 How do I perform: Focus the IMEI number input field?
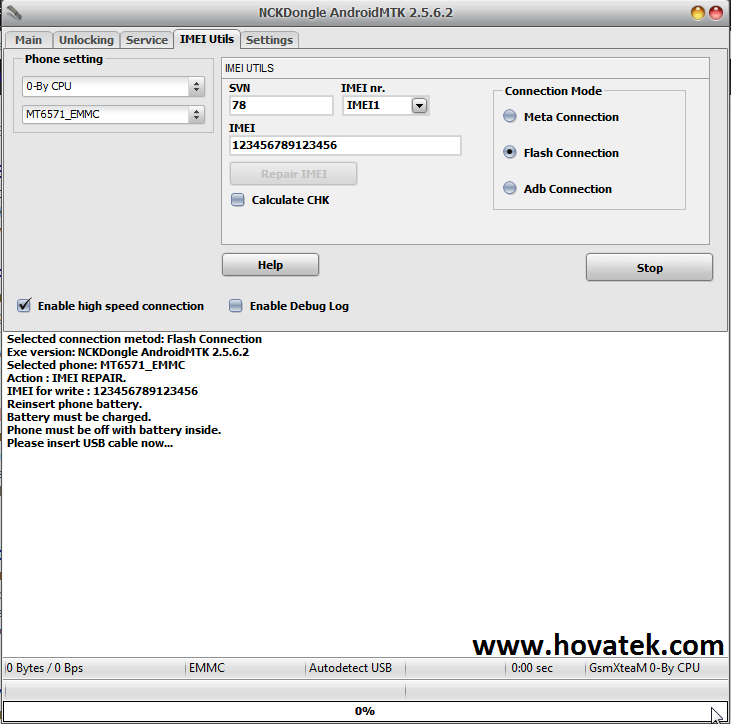click(x=345, y=145)
